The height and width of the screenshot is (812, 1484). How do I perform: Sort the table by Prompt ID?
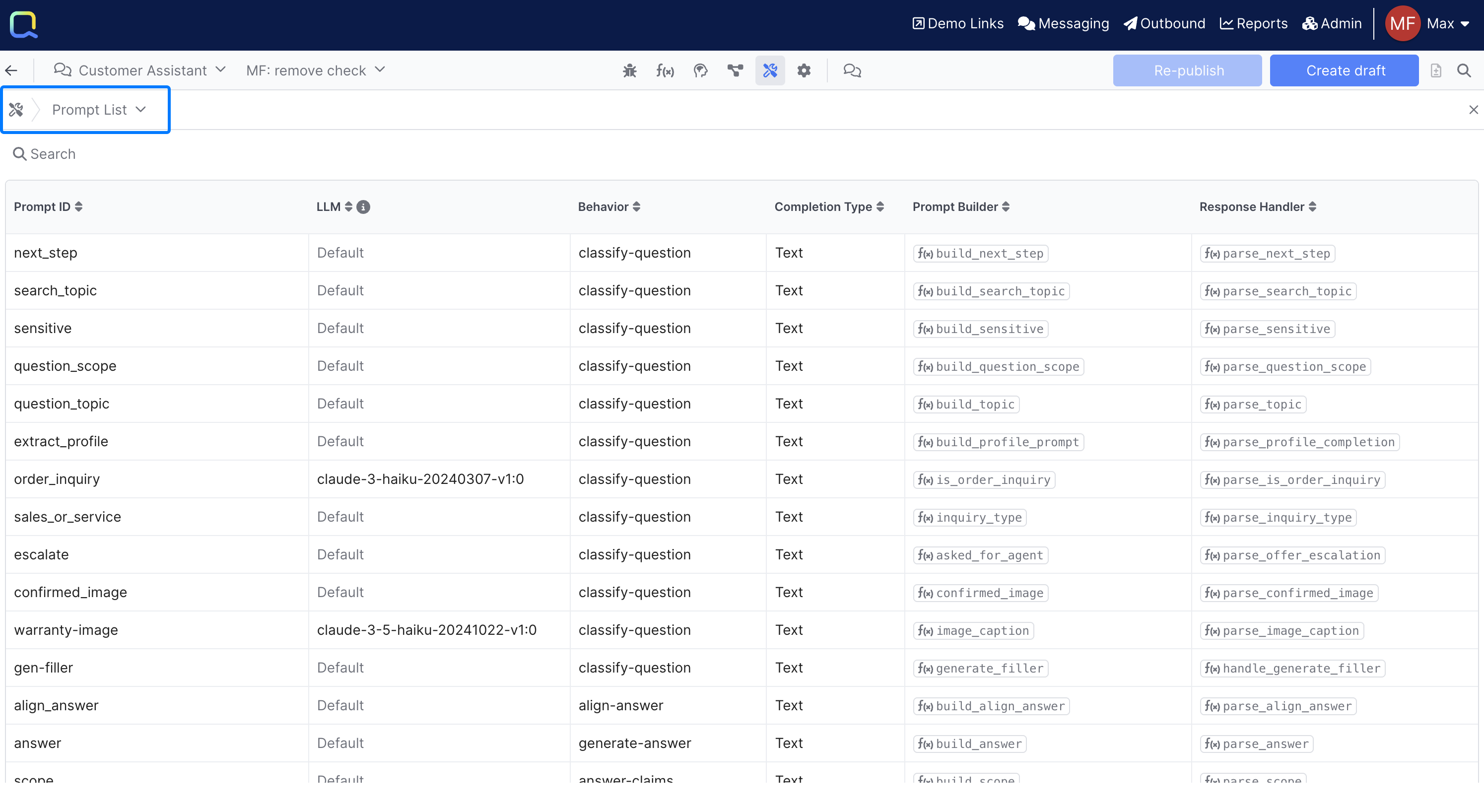(49, 207)
